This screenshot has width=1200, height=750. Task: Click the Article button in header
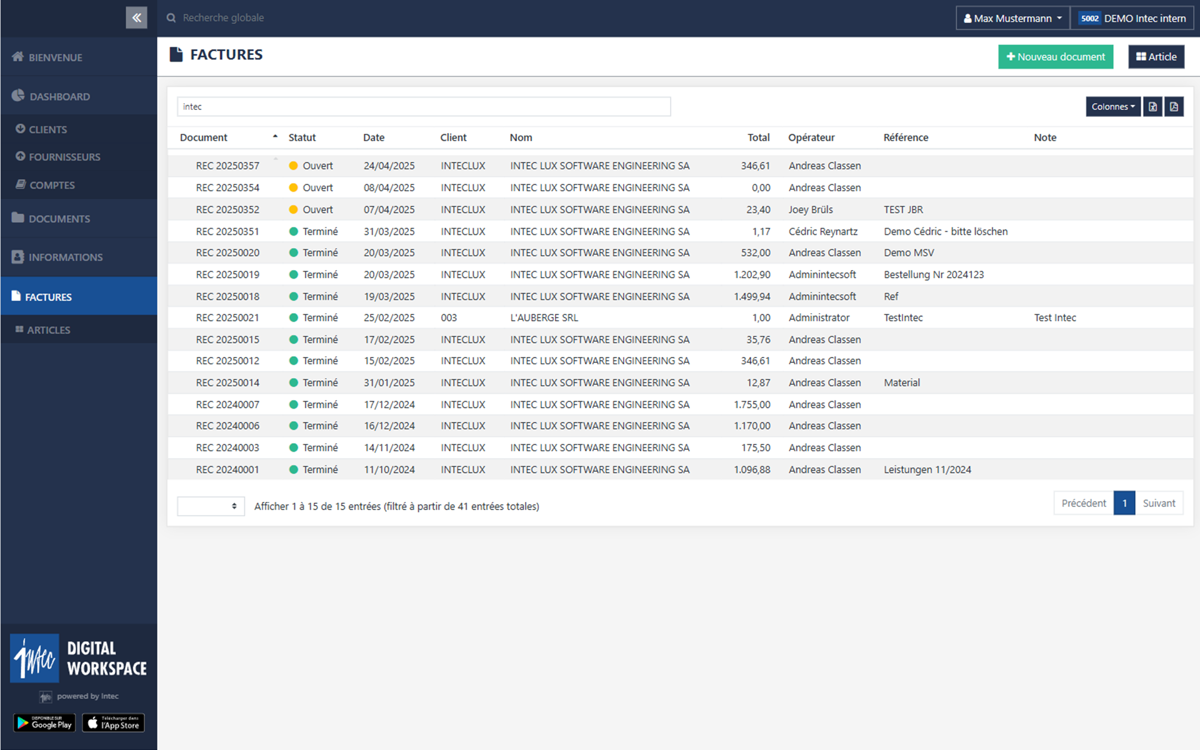click(x=1156, y=57)
